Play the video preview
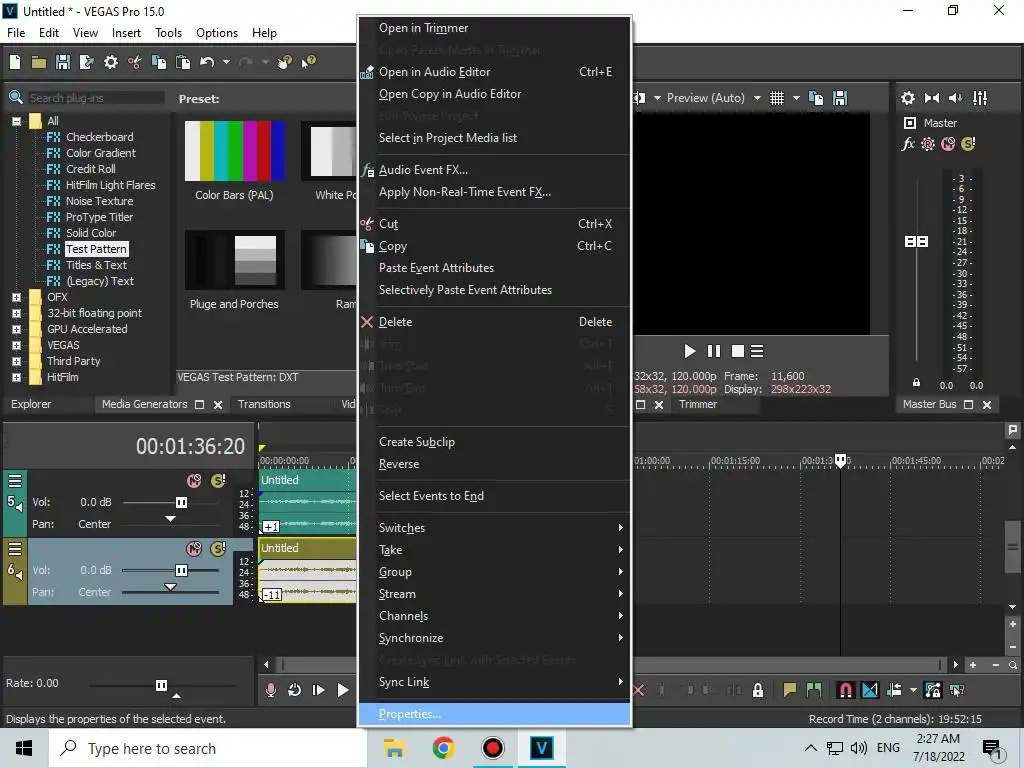This screenshot has height=768, width=1024. pos(690,351)
